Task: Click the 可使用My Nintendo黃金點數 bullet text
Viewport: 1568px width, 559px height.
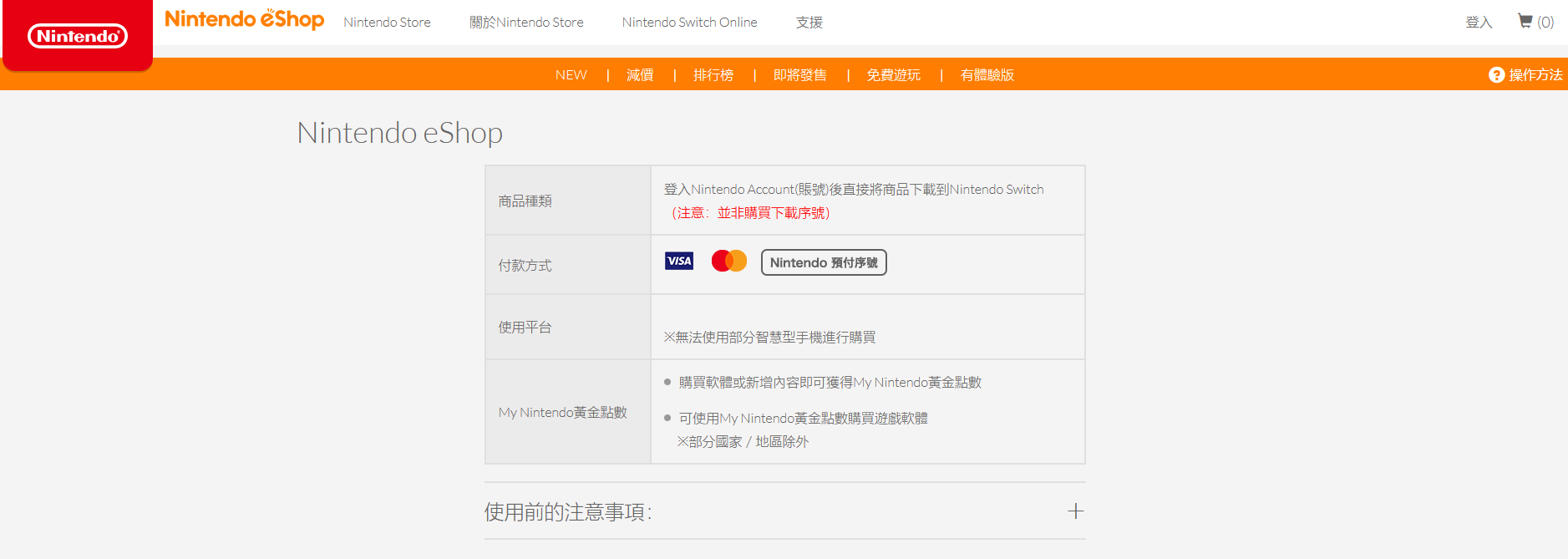Action: coord(804,419)
